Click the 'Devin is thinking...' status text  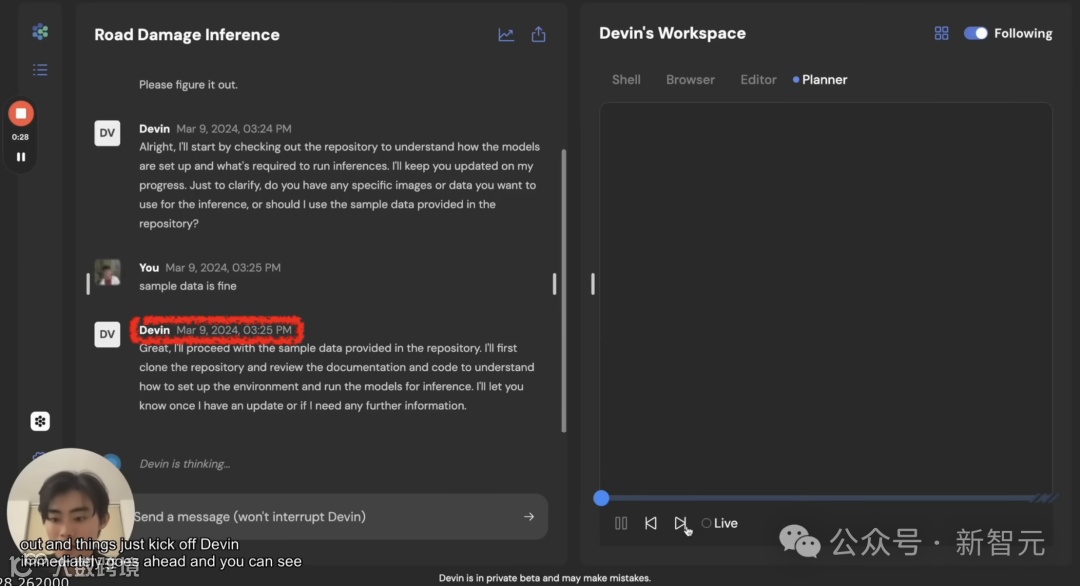[185, 464]
